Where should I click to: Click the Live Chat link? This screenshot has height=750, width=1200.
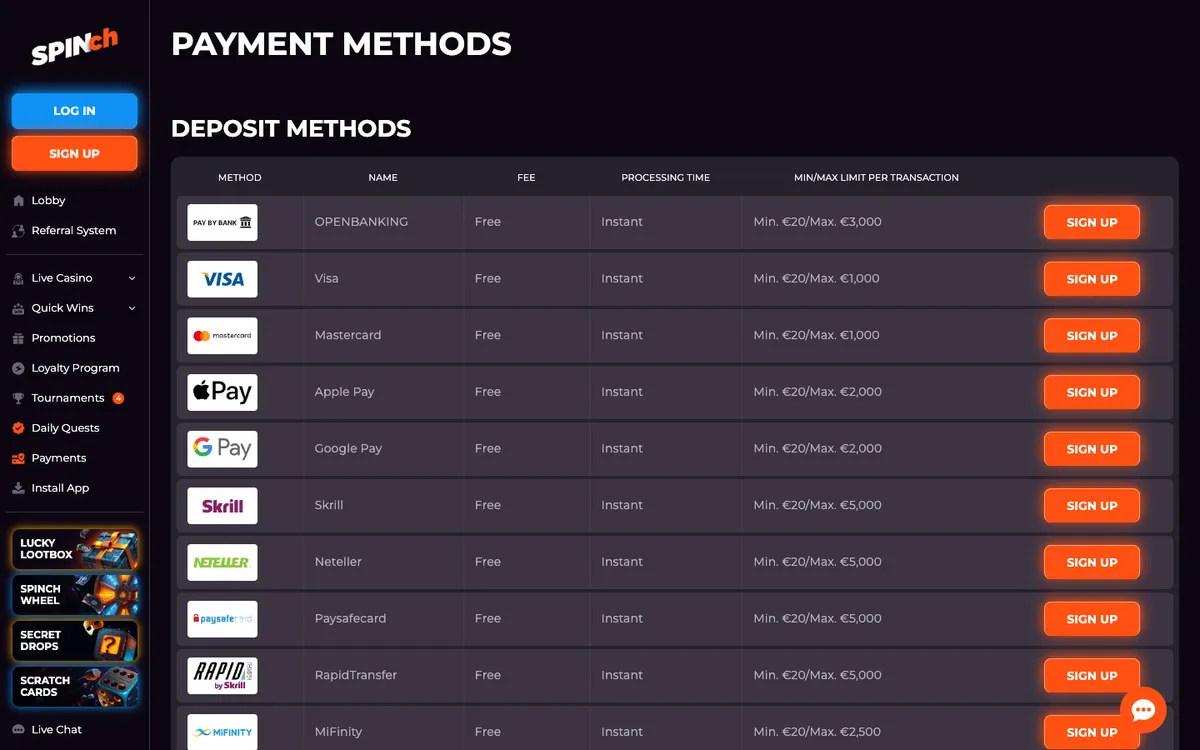coord(57,730)
